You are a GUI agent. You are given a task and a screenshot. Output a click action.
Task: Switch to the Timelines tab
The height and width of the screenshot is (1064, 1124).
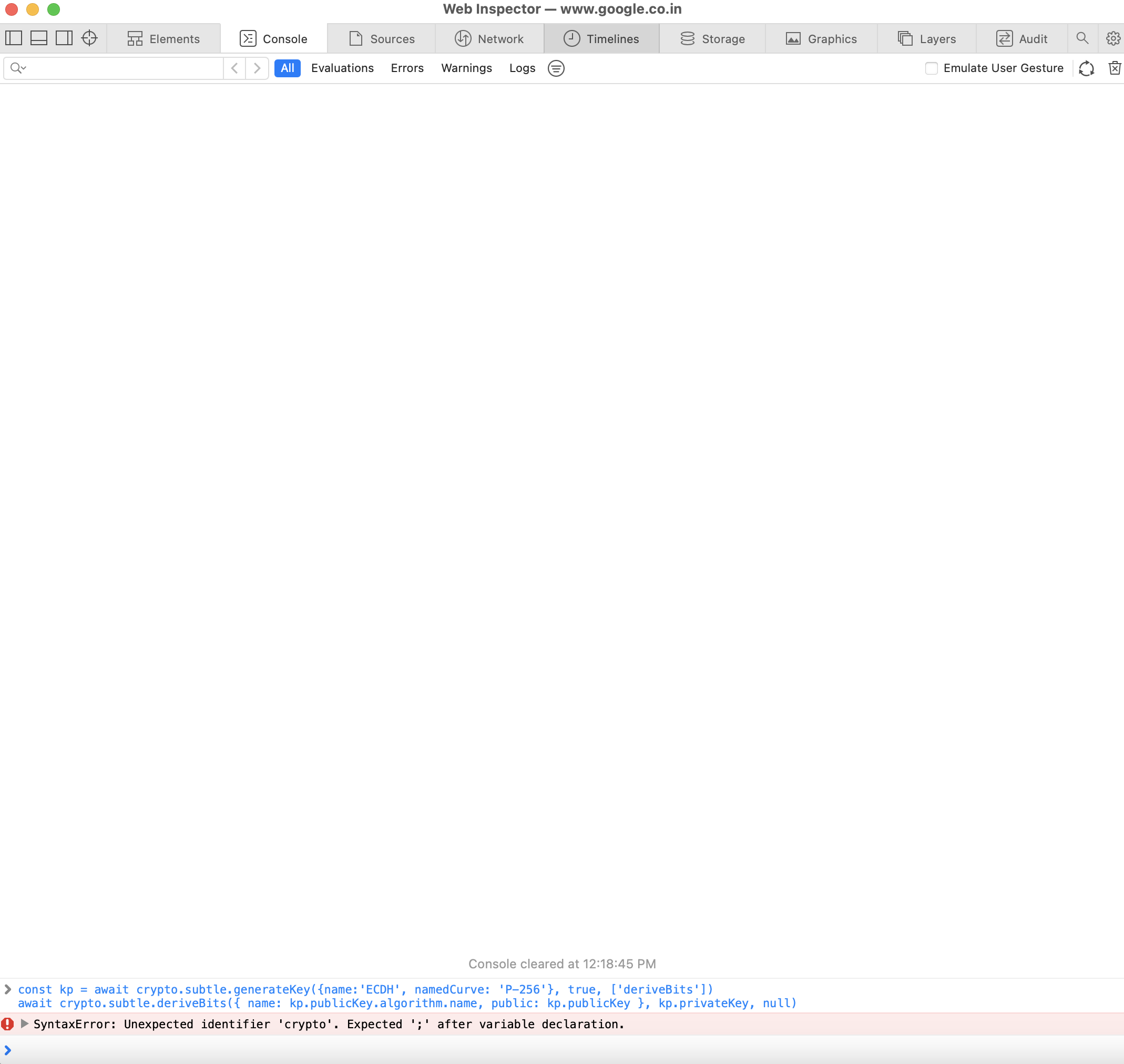601,38
